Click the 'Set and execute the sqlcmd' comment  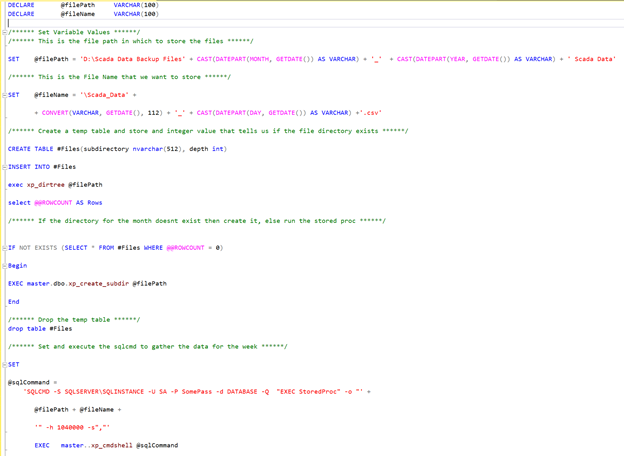[148, 347]
